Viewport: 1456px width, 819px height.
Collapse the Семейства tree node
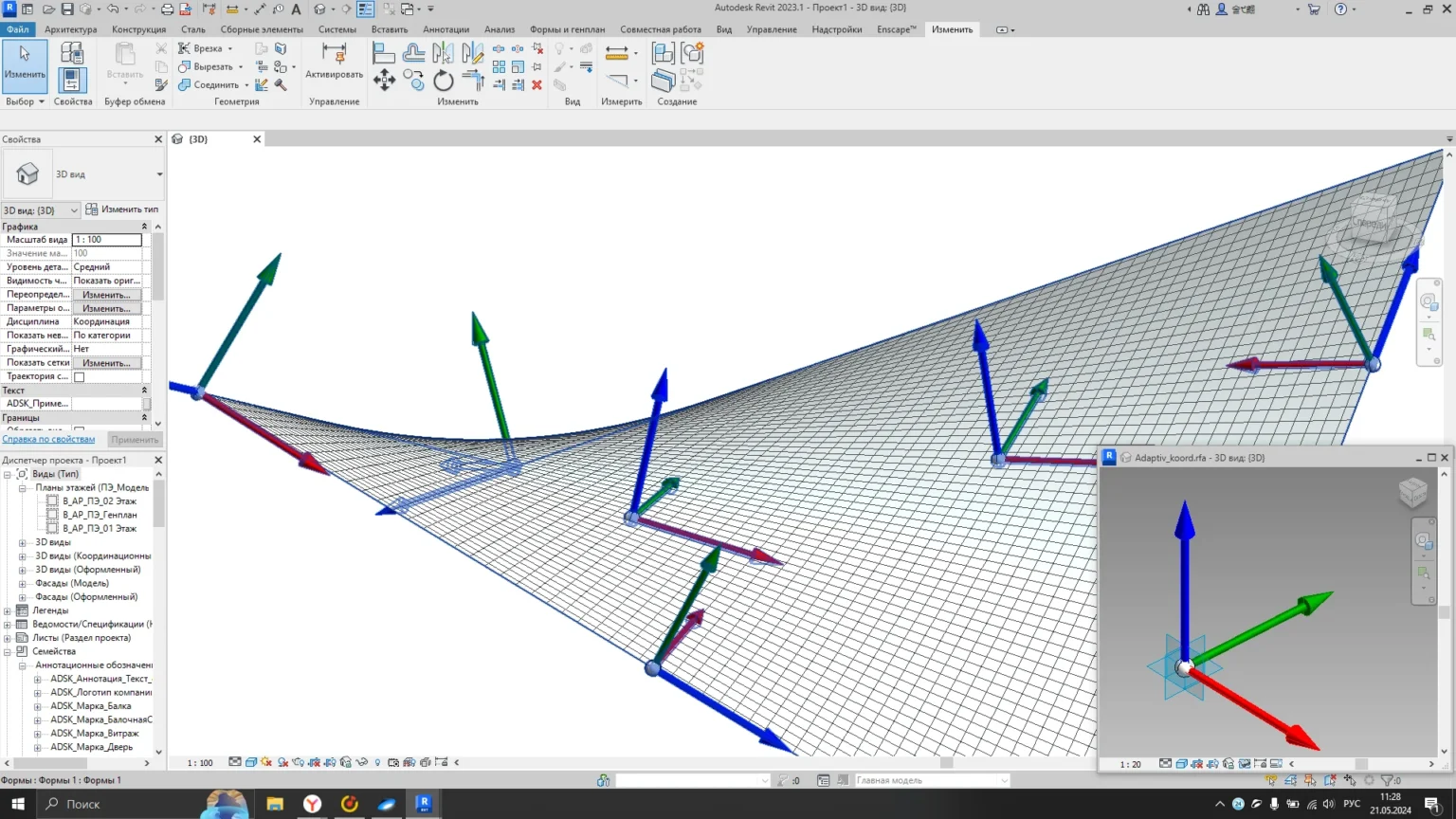click(x=8, y=651)
